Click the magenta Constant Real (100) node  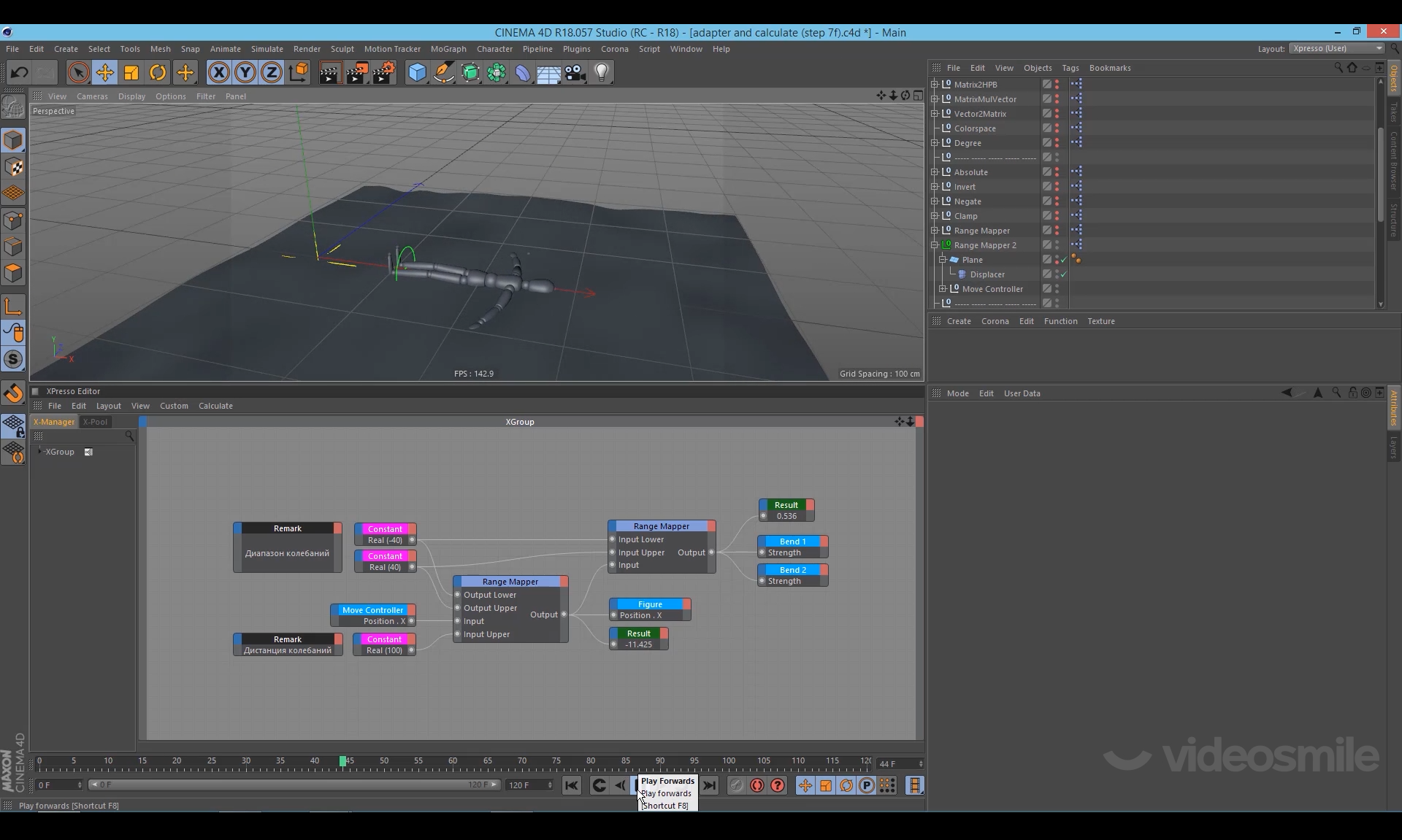384,639
